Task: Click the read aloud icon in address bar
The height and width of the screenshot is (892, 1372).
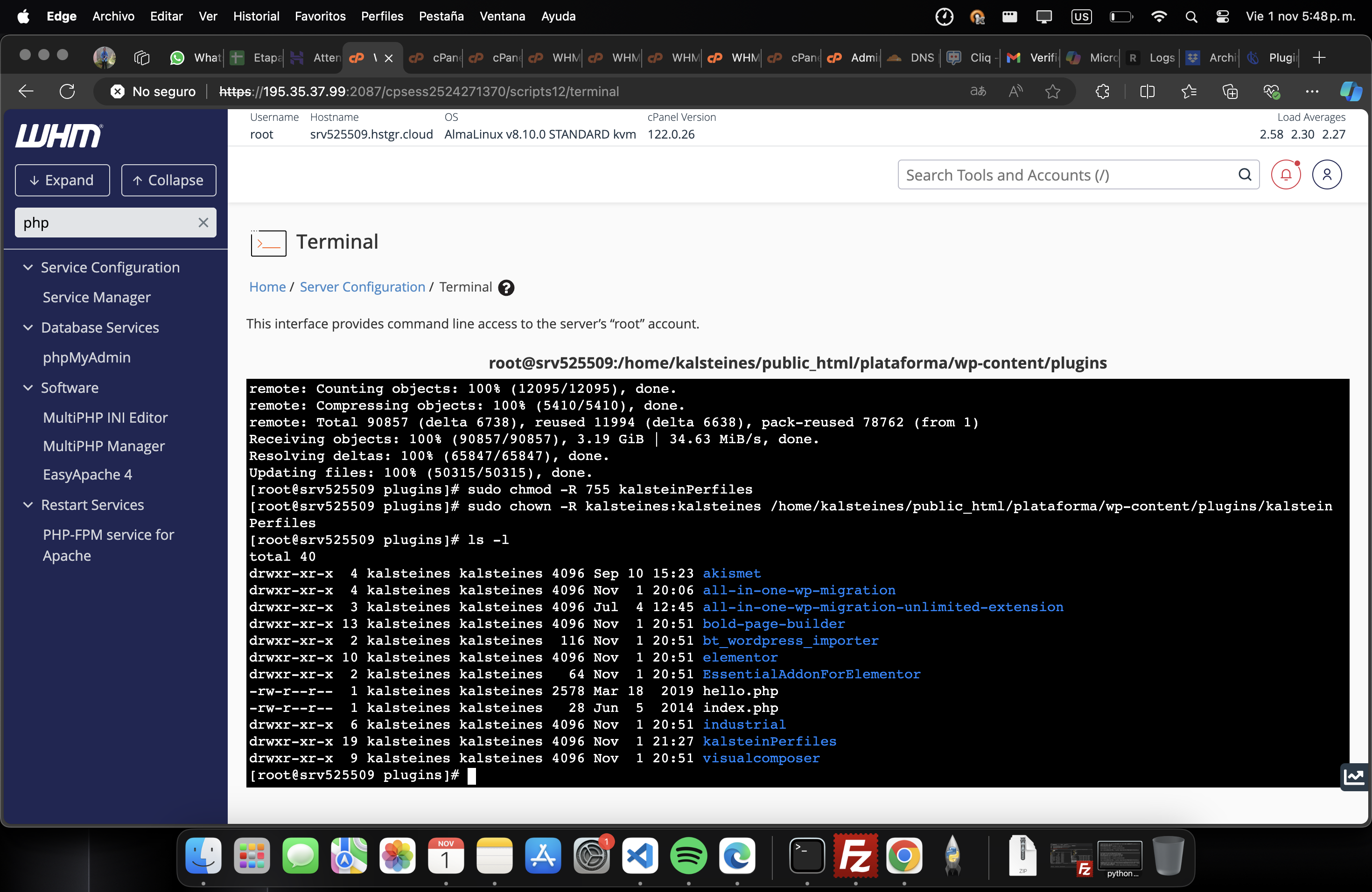Action: [1015, 91]
